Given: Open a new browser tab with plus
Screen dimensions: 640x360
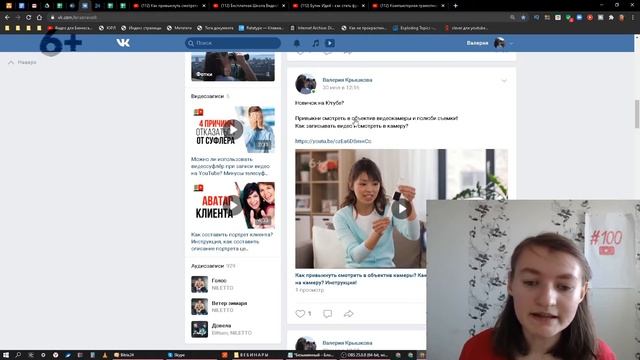Looking at the screenshot, I should tap(456, 6).
